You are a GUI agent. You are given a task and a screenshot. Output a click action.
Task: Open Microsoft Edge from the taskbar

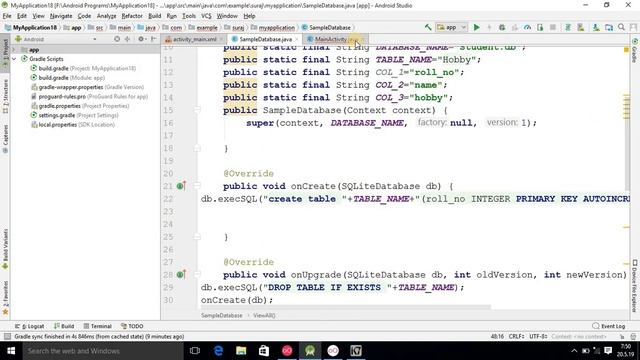pyautogui.click(x=218, y=351)
